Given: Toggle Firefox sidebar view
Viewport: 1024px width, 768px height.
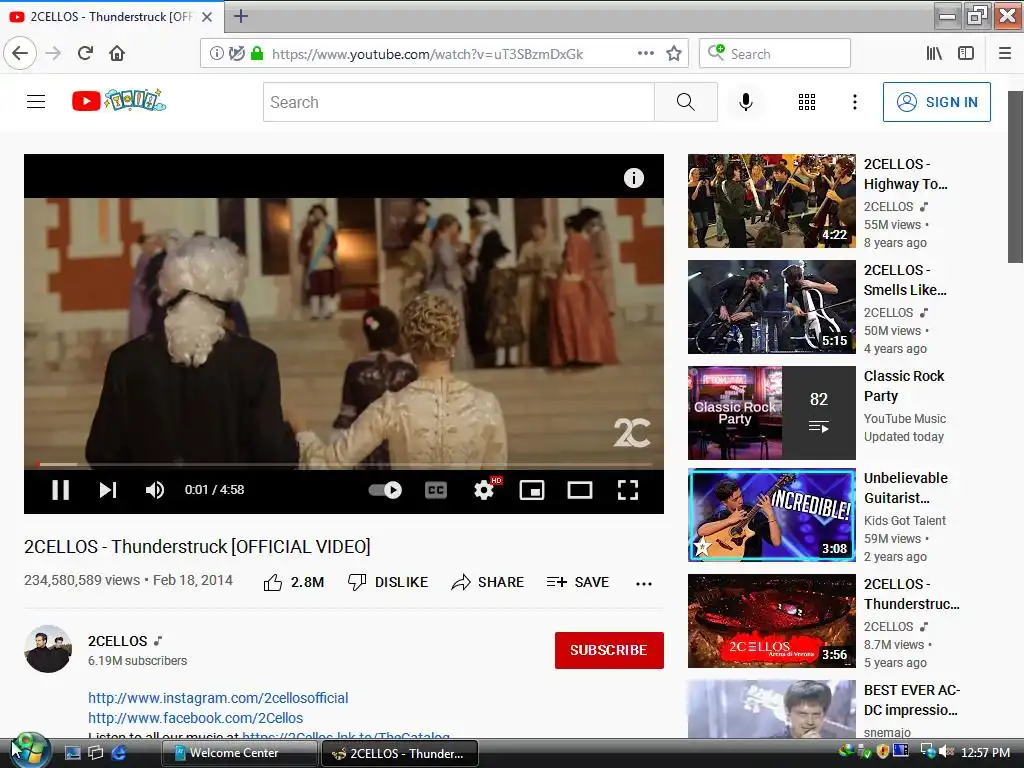Looking at the screenshot, I should click(x=966, y=54).
